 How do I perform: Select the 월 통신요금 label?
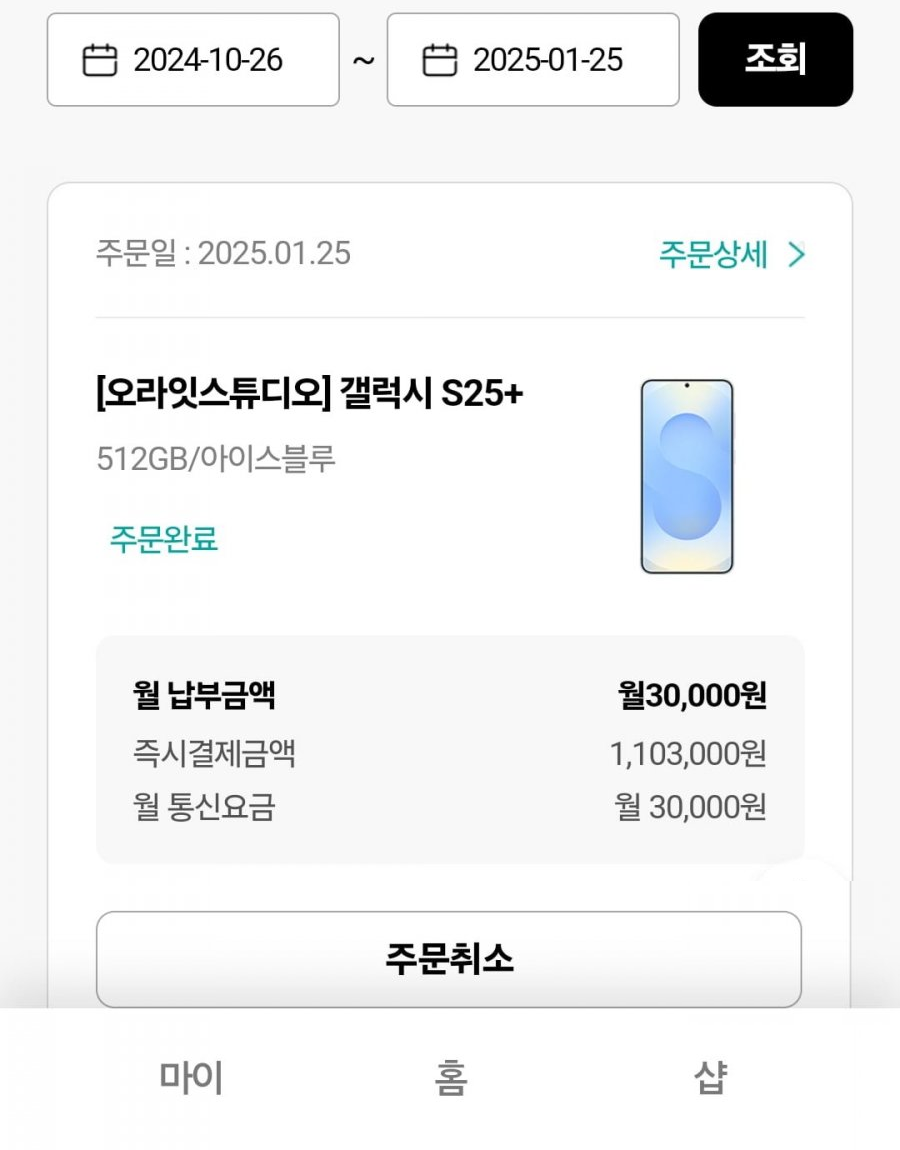204,807
